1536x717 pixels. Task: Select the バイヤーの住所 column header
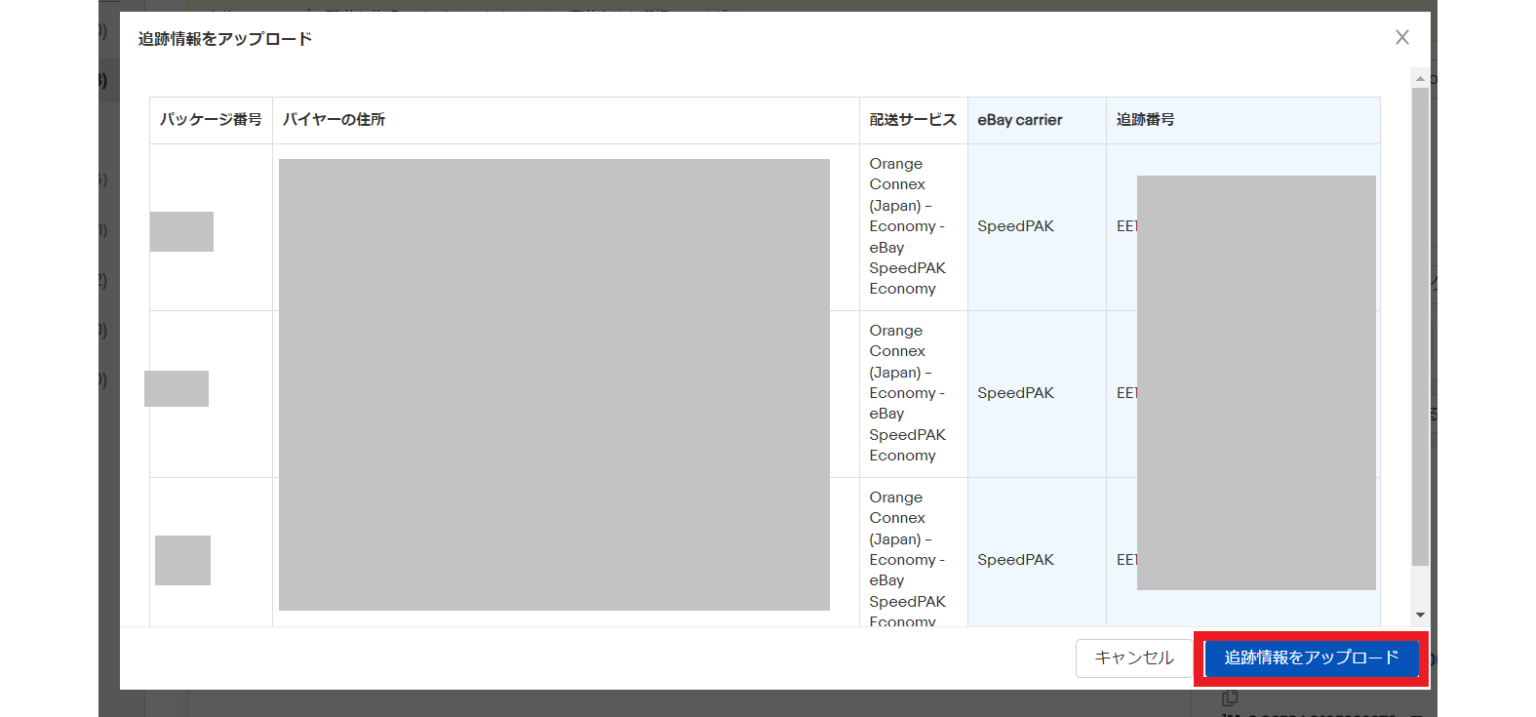click(334, 120)
